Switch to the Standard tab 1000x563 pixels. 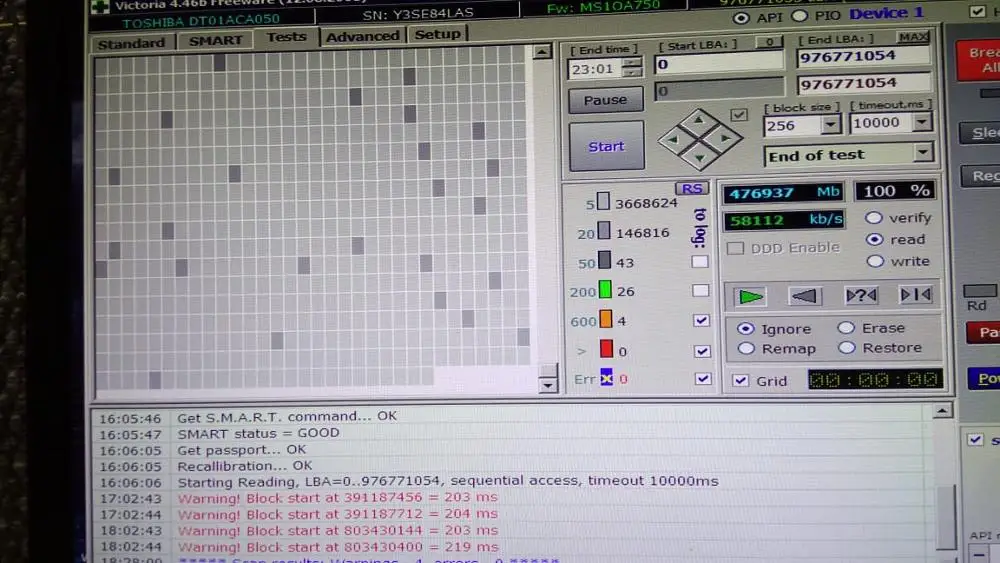131,43
